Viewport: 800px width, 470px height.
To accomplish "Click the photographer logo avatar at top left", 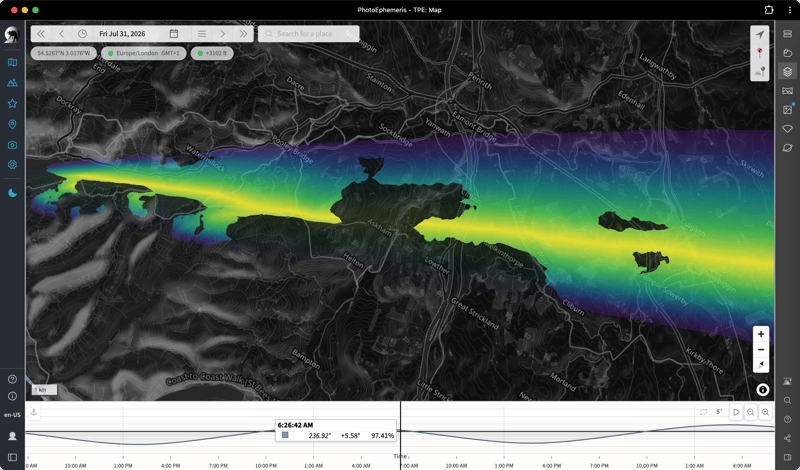I will [12, 35].
